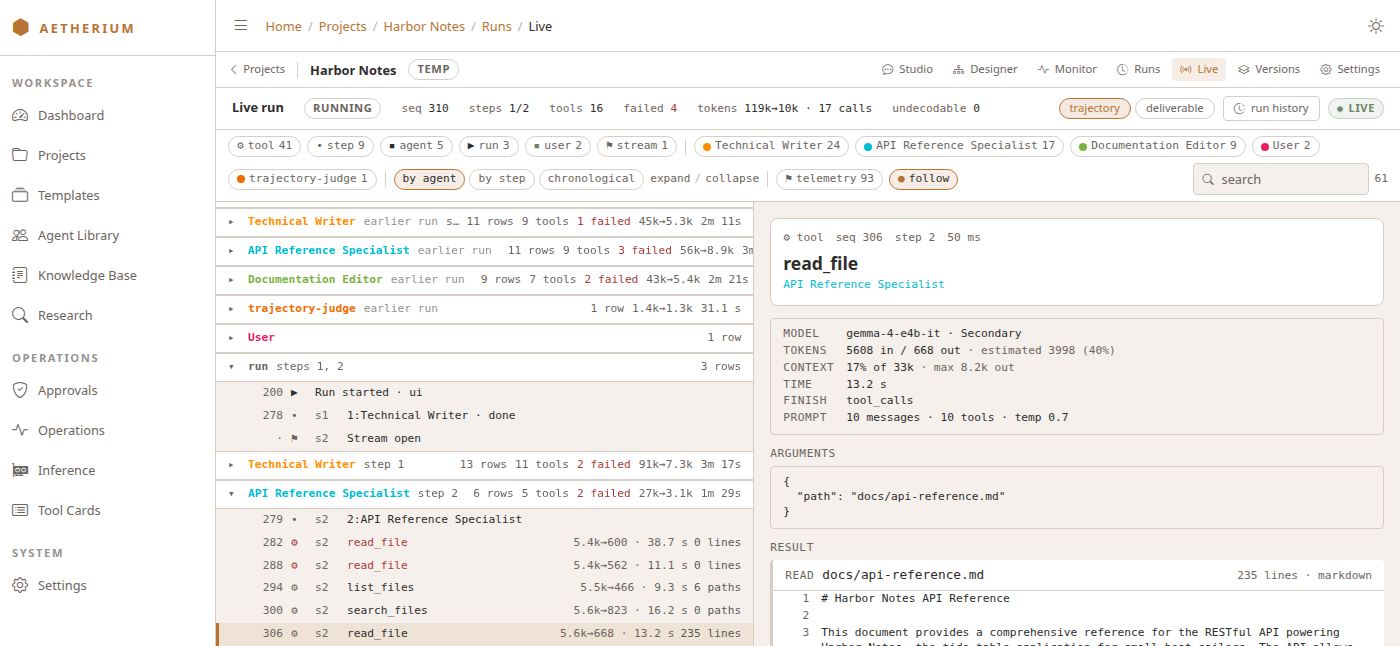Image resolution: width=1400 pixels, height=646 pixels.
Task: Open the project Settings tab
Action: 1350,69
